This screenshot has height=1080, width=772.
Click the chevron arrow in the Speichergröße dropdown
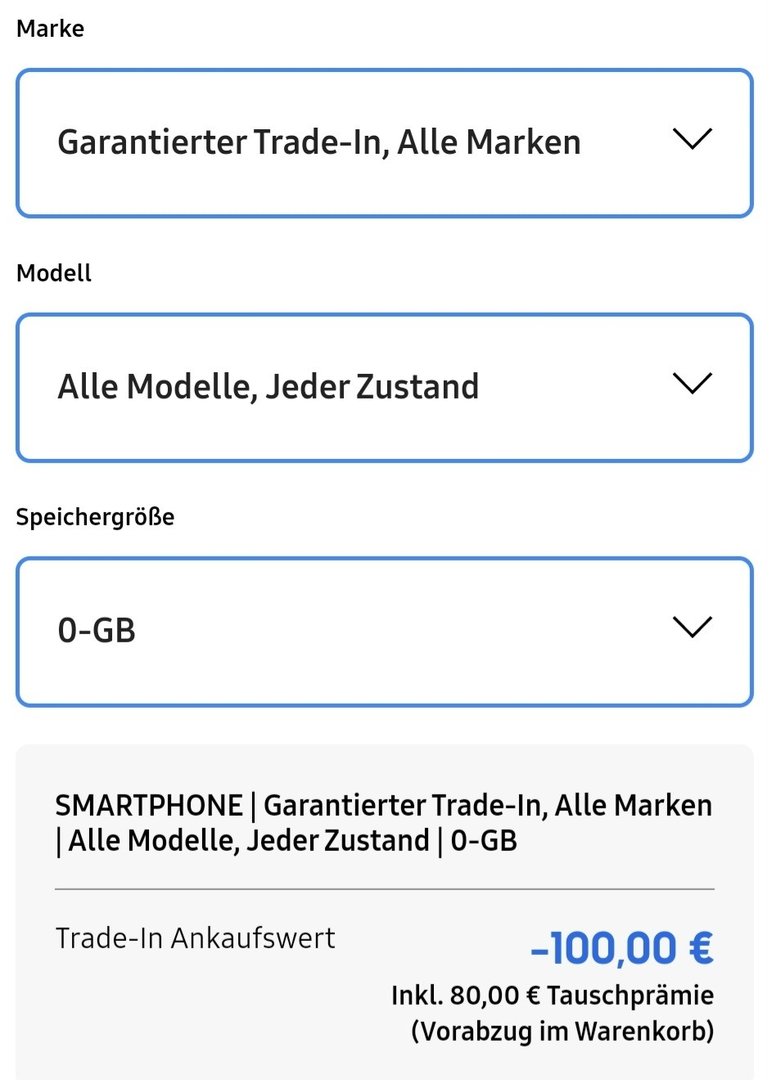[x=692, y=628]
